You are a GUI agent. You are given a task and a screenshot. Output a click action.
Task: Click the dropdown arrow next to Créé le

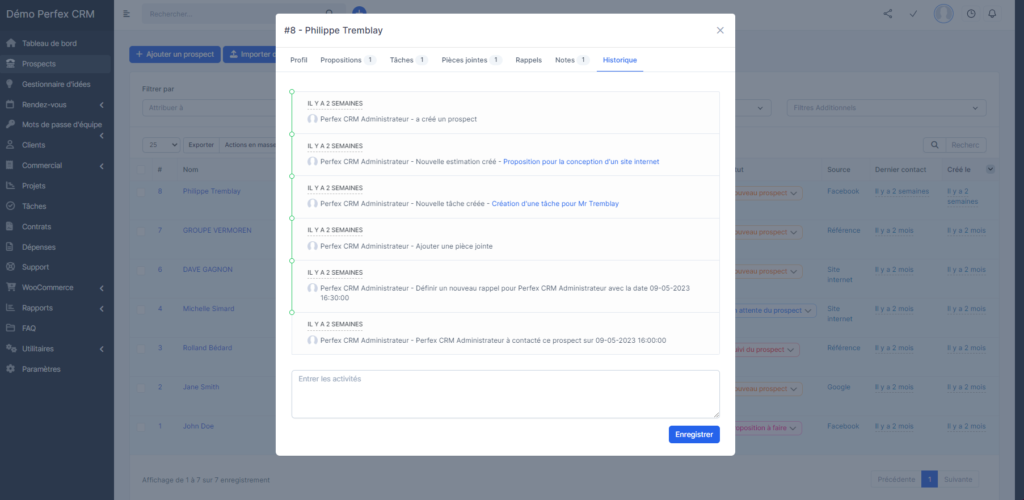tap(990, 170)
